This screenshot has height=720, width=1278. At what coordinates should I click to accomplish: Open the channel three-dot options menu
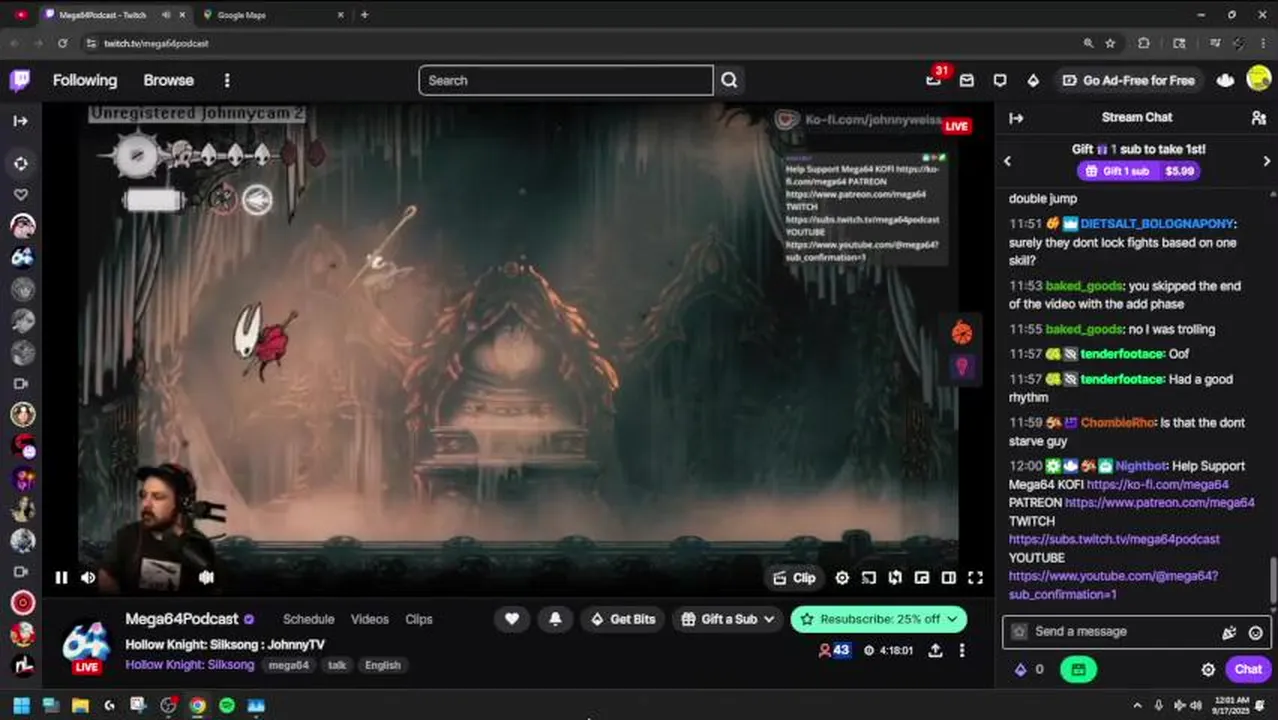tap(962, 650)
